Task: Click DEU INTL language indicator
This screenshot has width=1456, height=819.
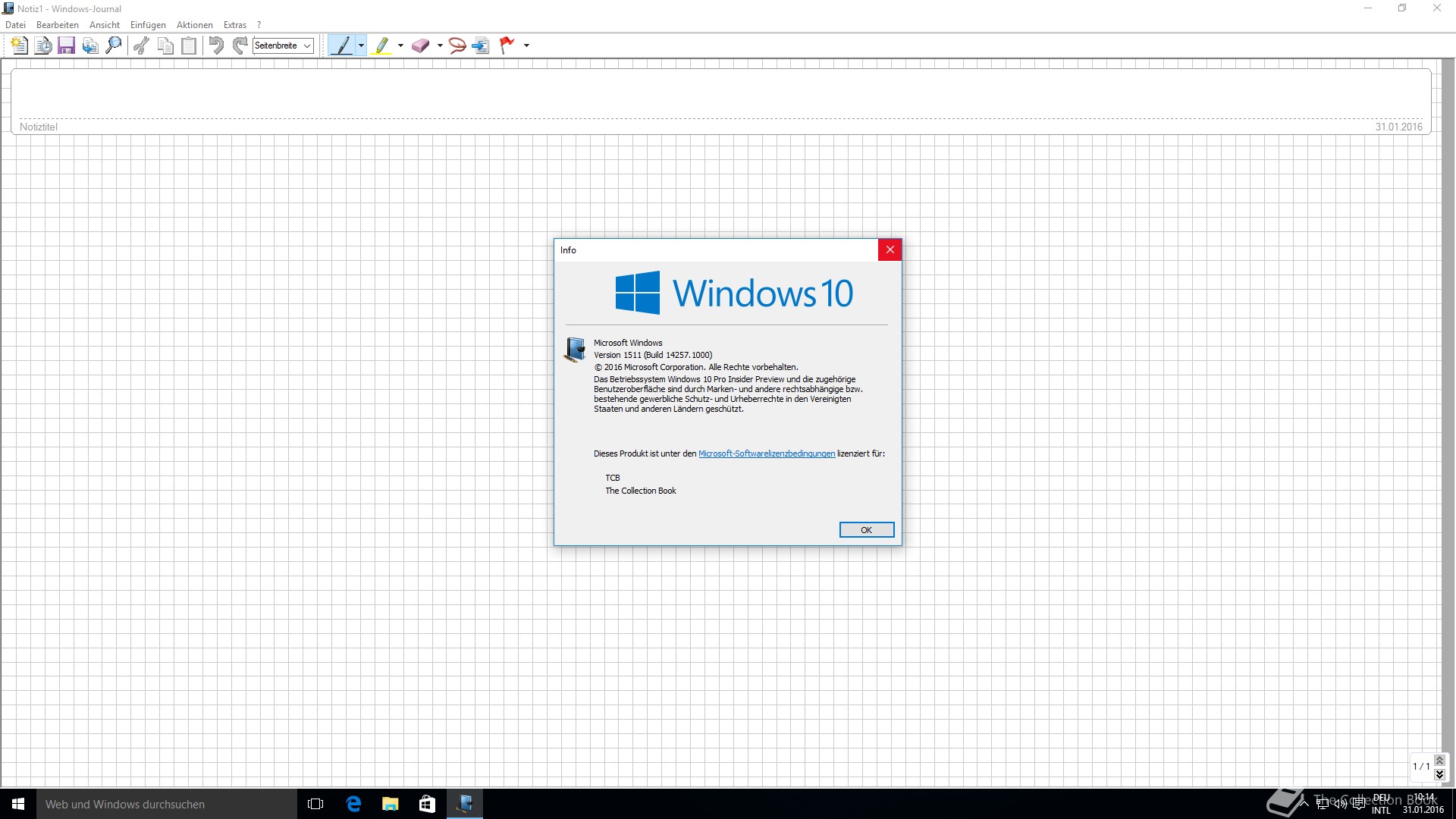Action: pyautogui.click(x=1382, y=804)
